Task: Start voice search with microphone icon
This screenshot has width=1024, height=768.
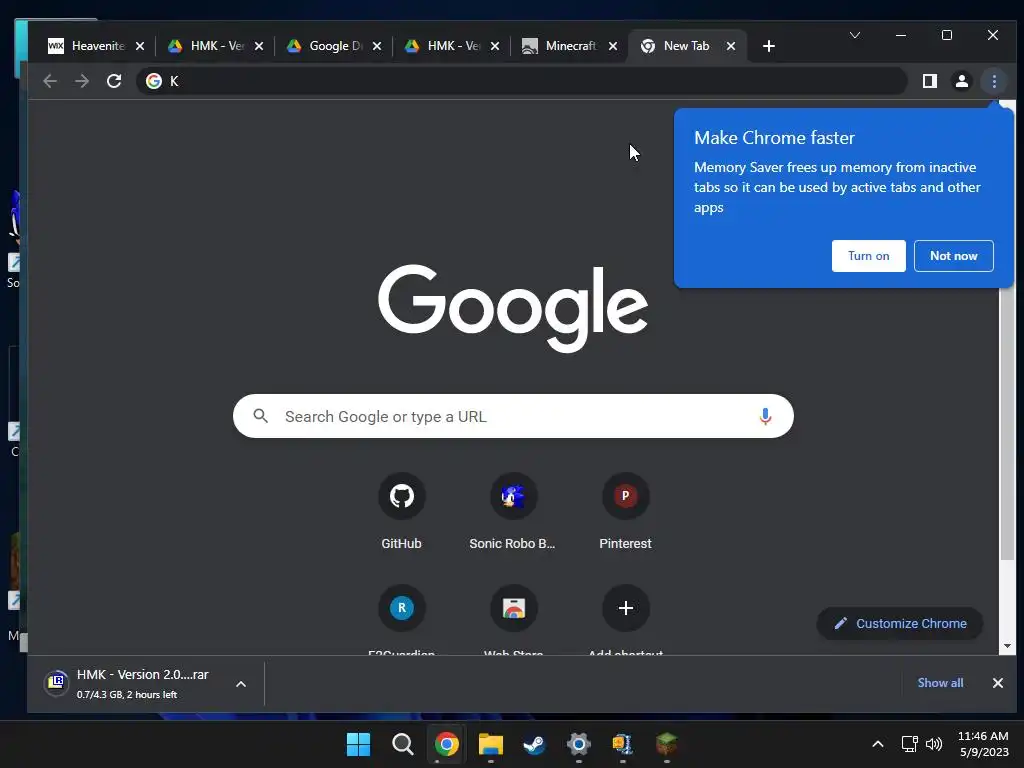Action: pos(765,416)
